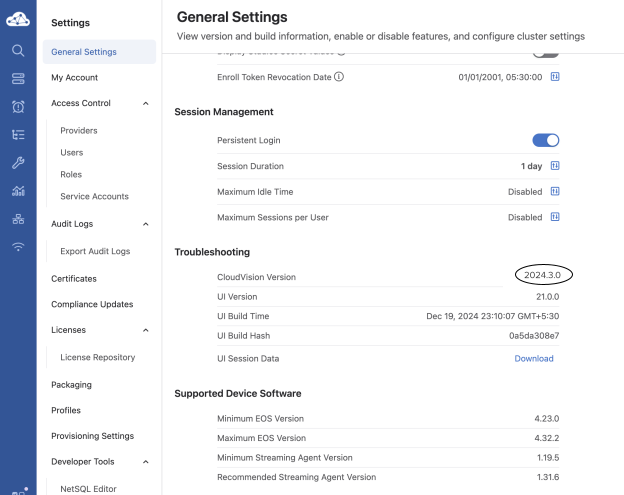The image size is (624, 495).
Task: Click Minimum EOS Version value 4.23.0
Action: tap(546, 419)
